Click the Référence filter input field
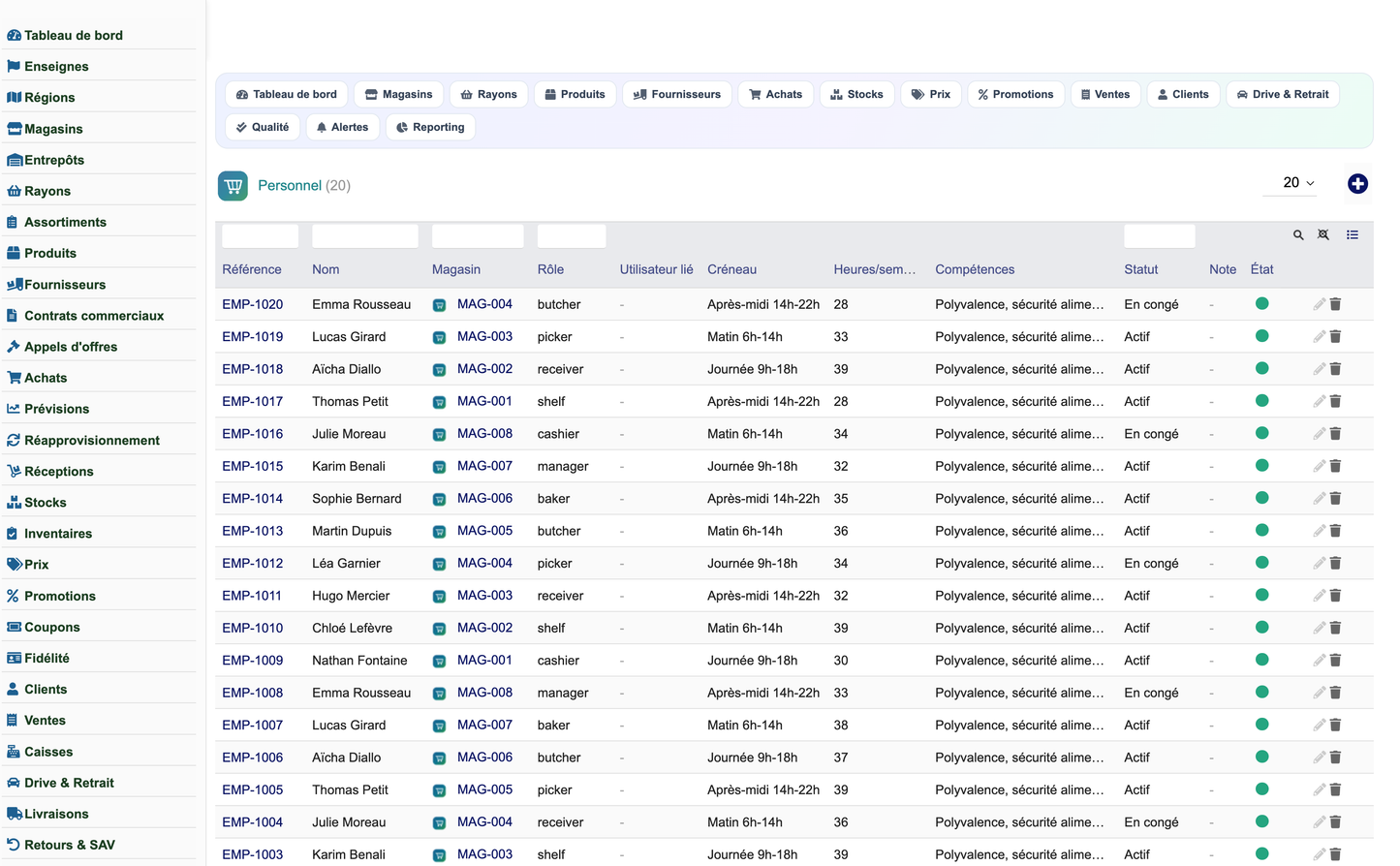Screen dimensions: 1400x866 click(261, 235)
